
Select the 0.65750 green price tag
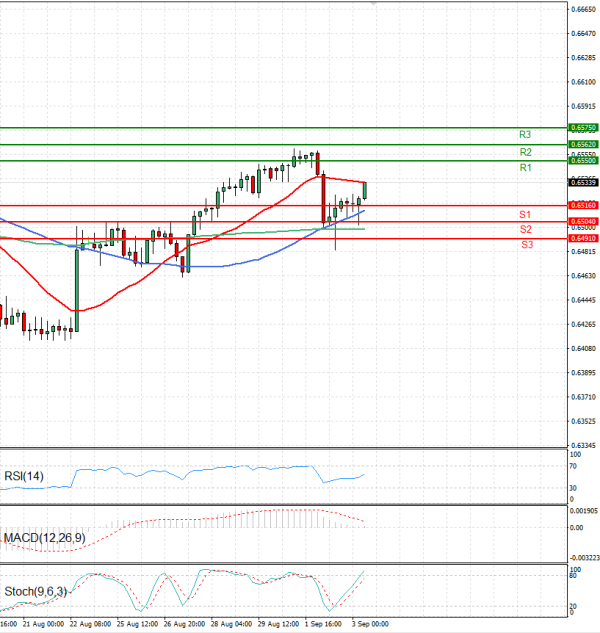[583, 128]
